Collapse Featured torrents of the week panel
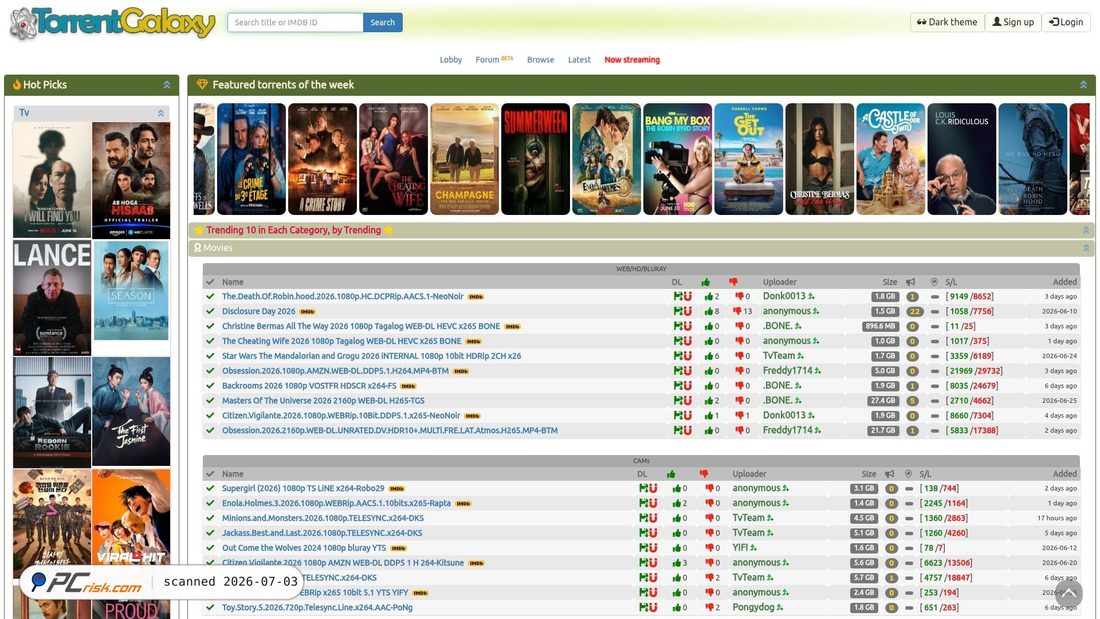 (1083, 85)
